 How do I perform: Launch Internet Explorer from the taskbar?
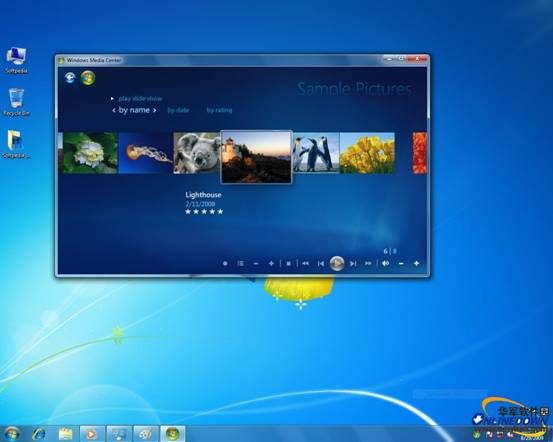pyautogui.click(x=39, y=434)
